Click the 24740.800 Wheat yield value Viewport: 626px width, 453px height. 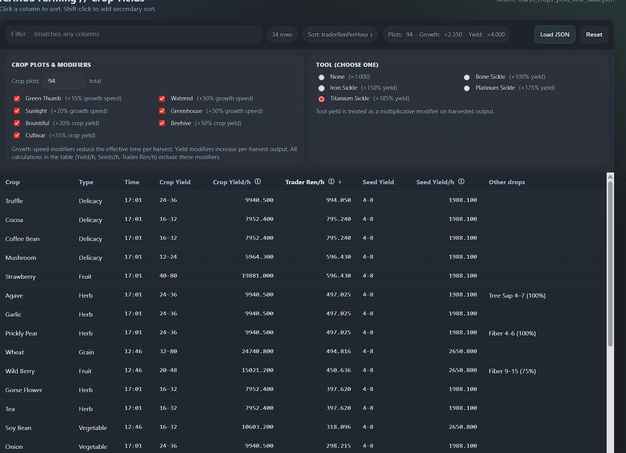[258, 351]
